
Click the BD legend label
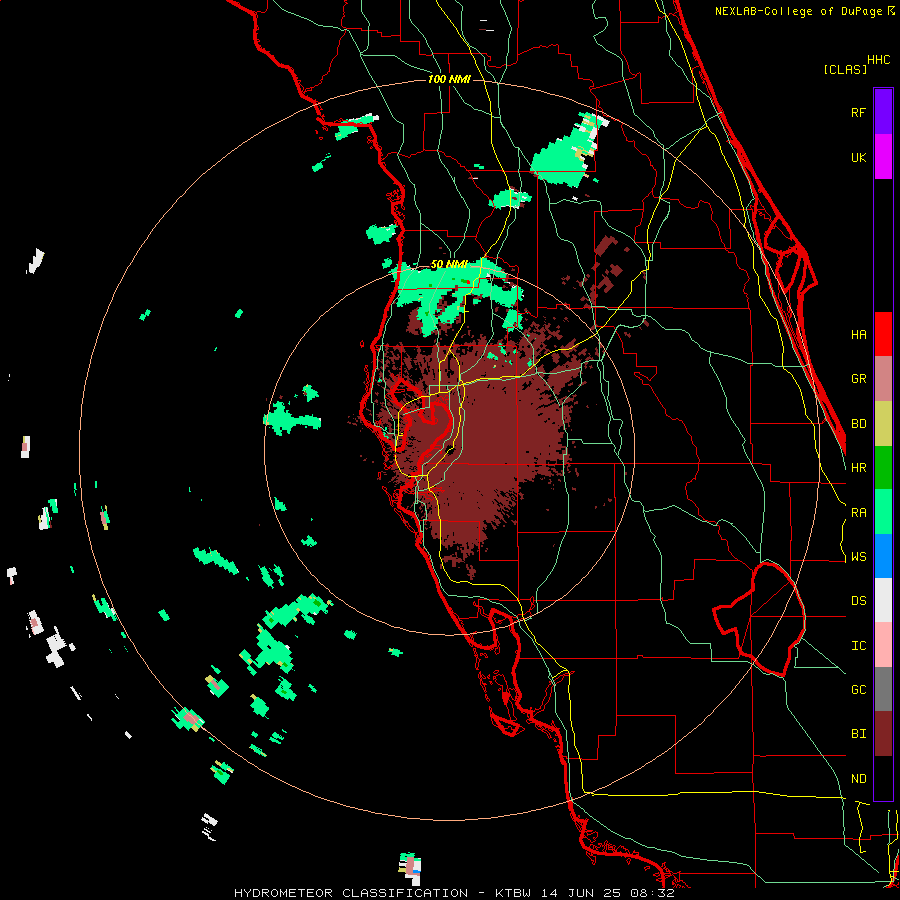(858, 424)
